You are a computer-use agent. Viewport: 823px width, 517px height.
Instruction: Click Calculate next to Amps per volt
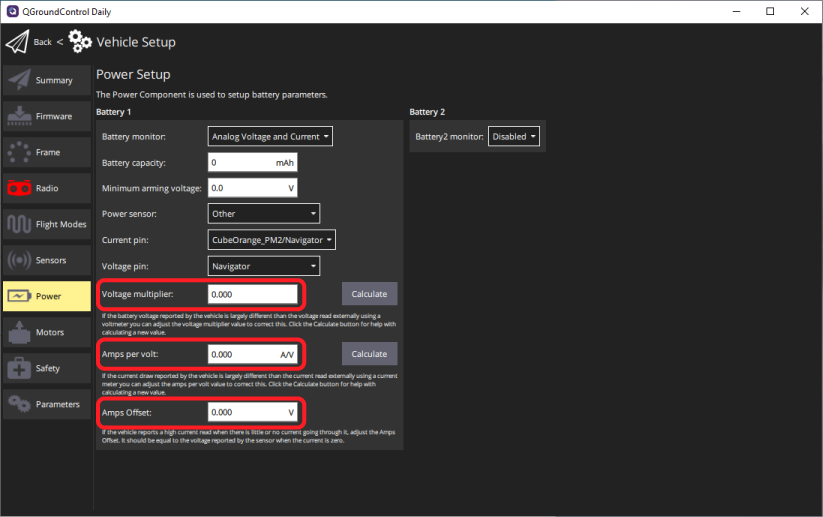pyautogui.click(x=369, y=354)
